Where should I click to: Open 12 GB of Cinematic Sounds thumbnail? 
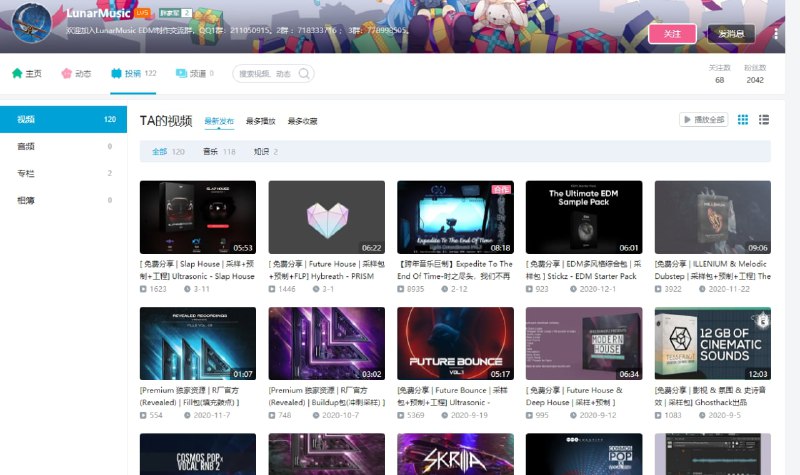713,343
